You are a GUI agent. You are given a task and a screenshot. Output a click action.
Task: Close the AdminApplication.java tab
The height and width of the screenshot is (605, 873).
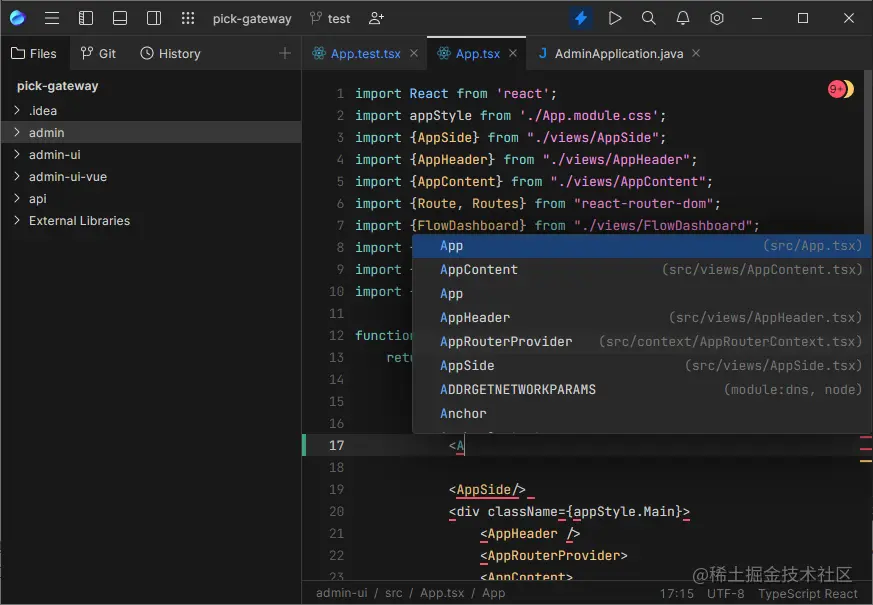696,53
